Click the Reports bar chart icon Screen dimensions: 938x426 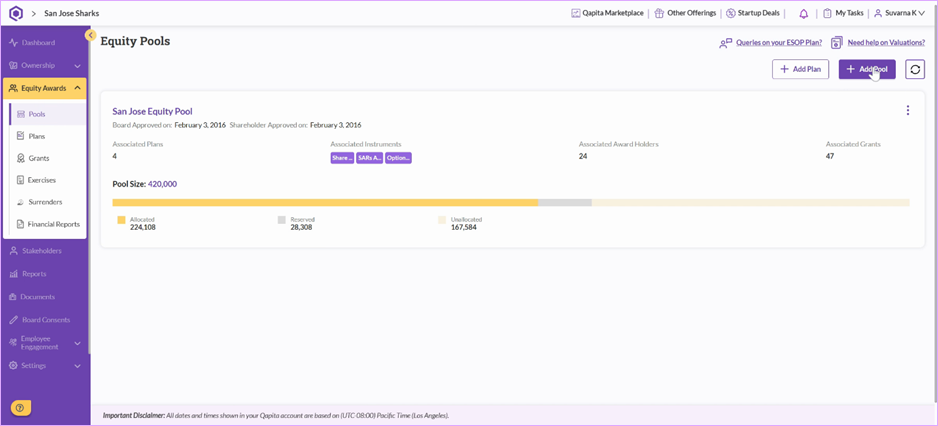(x=13, y=274)
